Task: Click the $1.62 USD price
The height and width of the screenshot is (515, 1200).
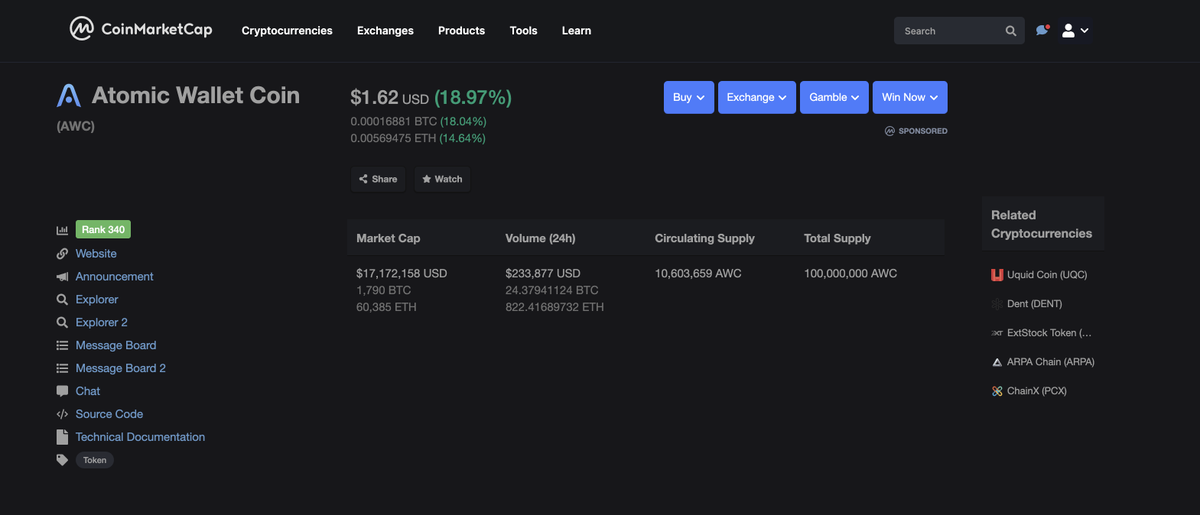Action: [389, 97]
